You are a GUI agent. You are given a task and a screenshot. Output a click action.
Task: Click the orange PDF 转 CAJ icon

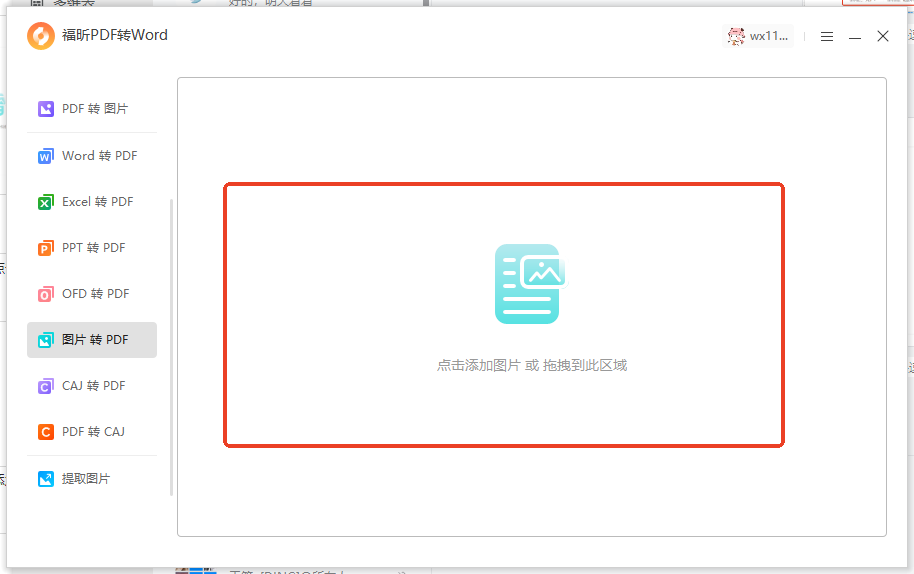pos(45,433)
